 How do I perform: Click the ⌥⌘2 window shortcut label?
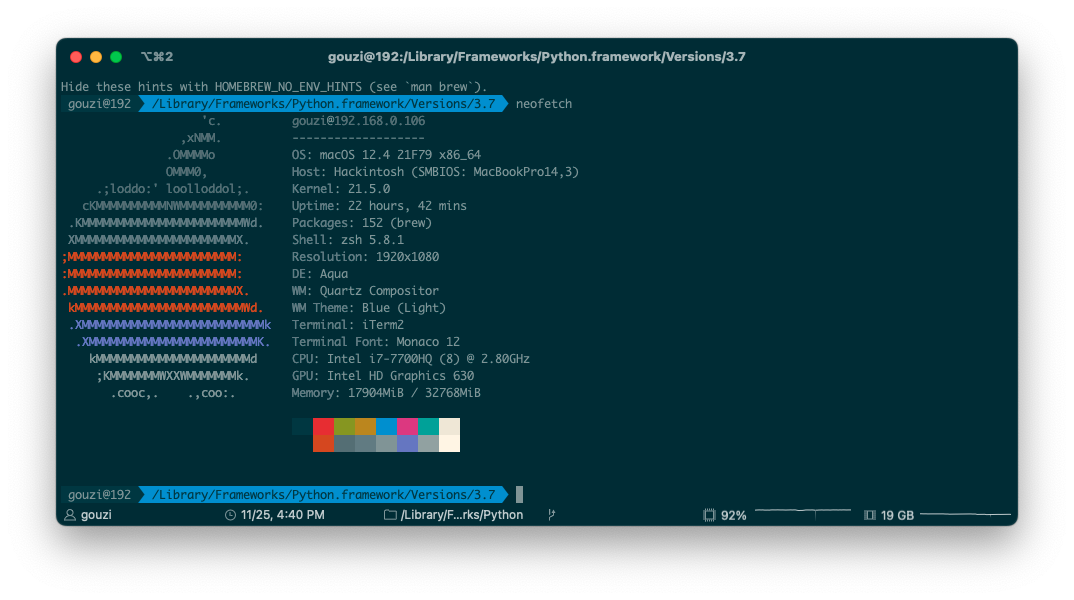157,57
